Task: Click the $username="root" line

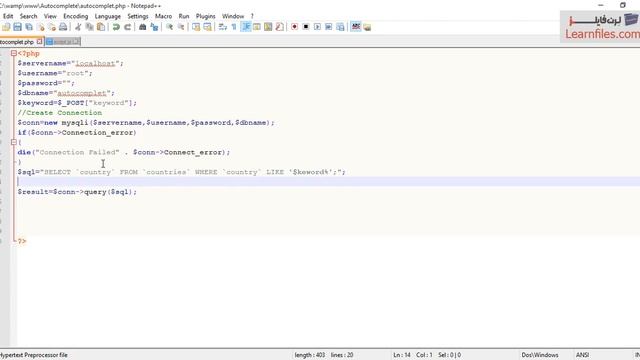Action: pyautogui.click(x=55, y=73)
